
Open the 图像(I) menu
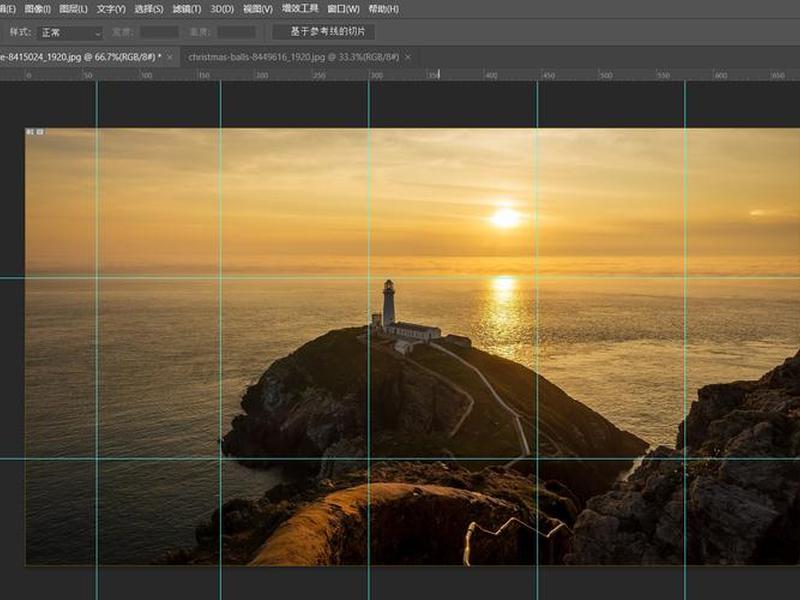37,9
